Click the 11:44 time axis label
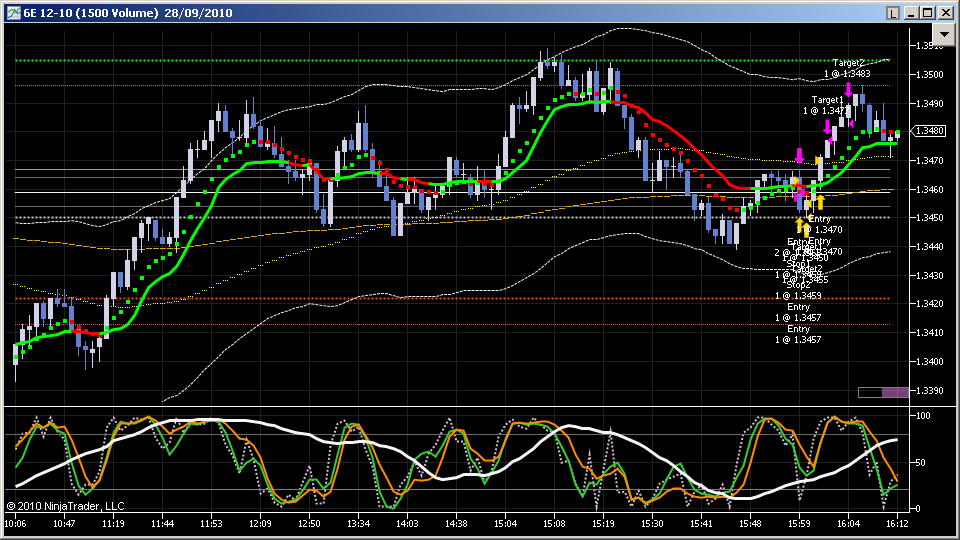 coord(162,523)
